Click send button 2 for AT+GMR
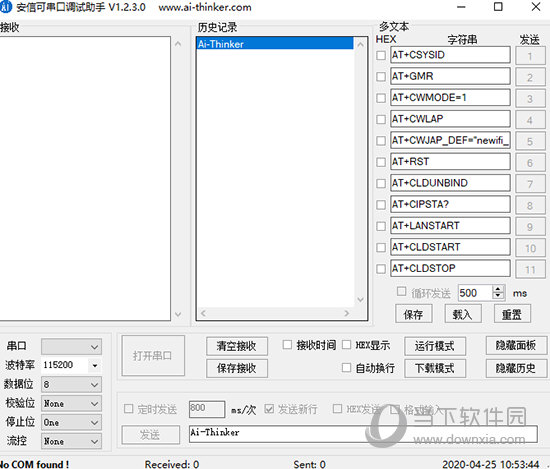Viewport: 550px width, 469px height. pyautogui.click(x=530, y=77)
